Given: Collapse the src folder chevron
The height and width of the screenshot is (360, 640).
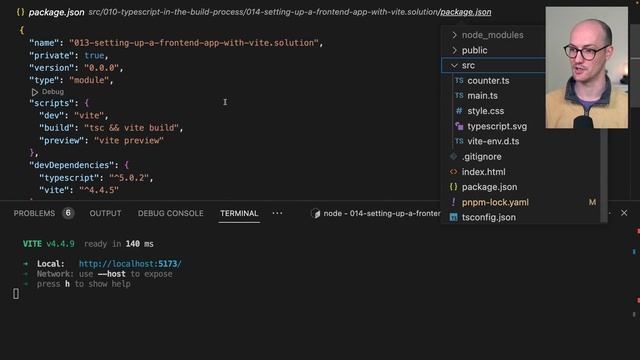Looking at the screenshot, I should [454, 65].
